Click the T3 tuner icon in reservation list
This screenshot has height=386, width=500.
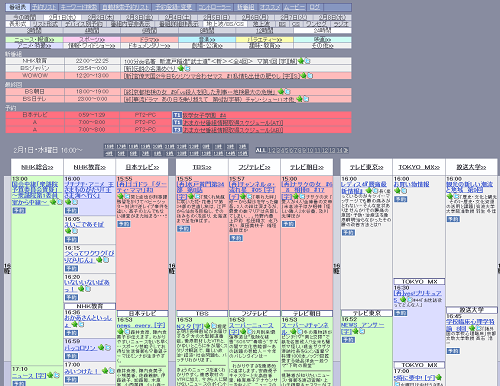click(177, 130)
